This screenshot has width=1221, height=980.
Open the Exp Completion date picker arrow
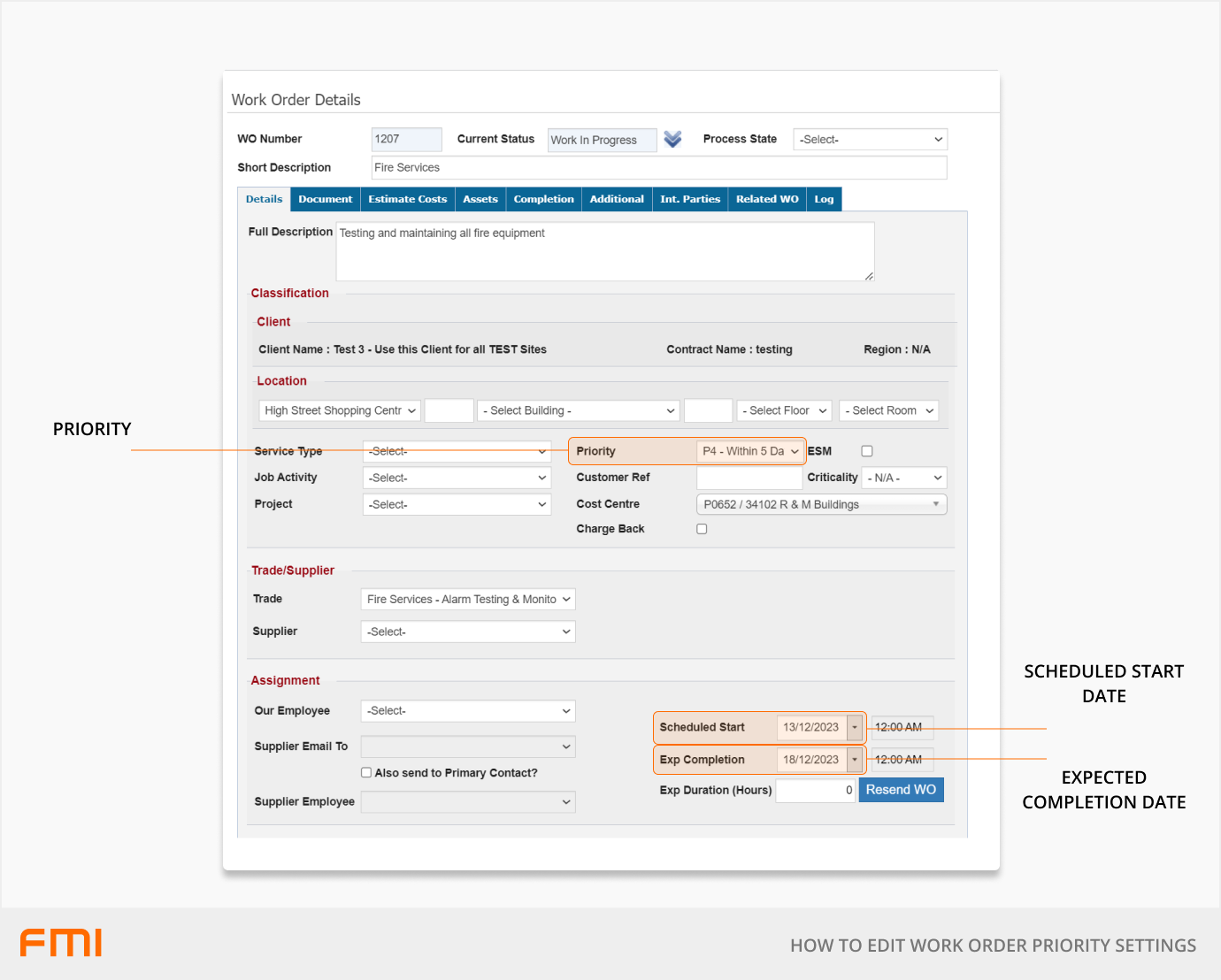pyautogui.click(x=855, y=760)
